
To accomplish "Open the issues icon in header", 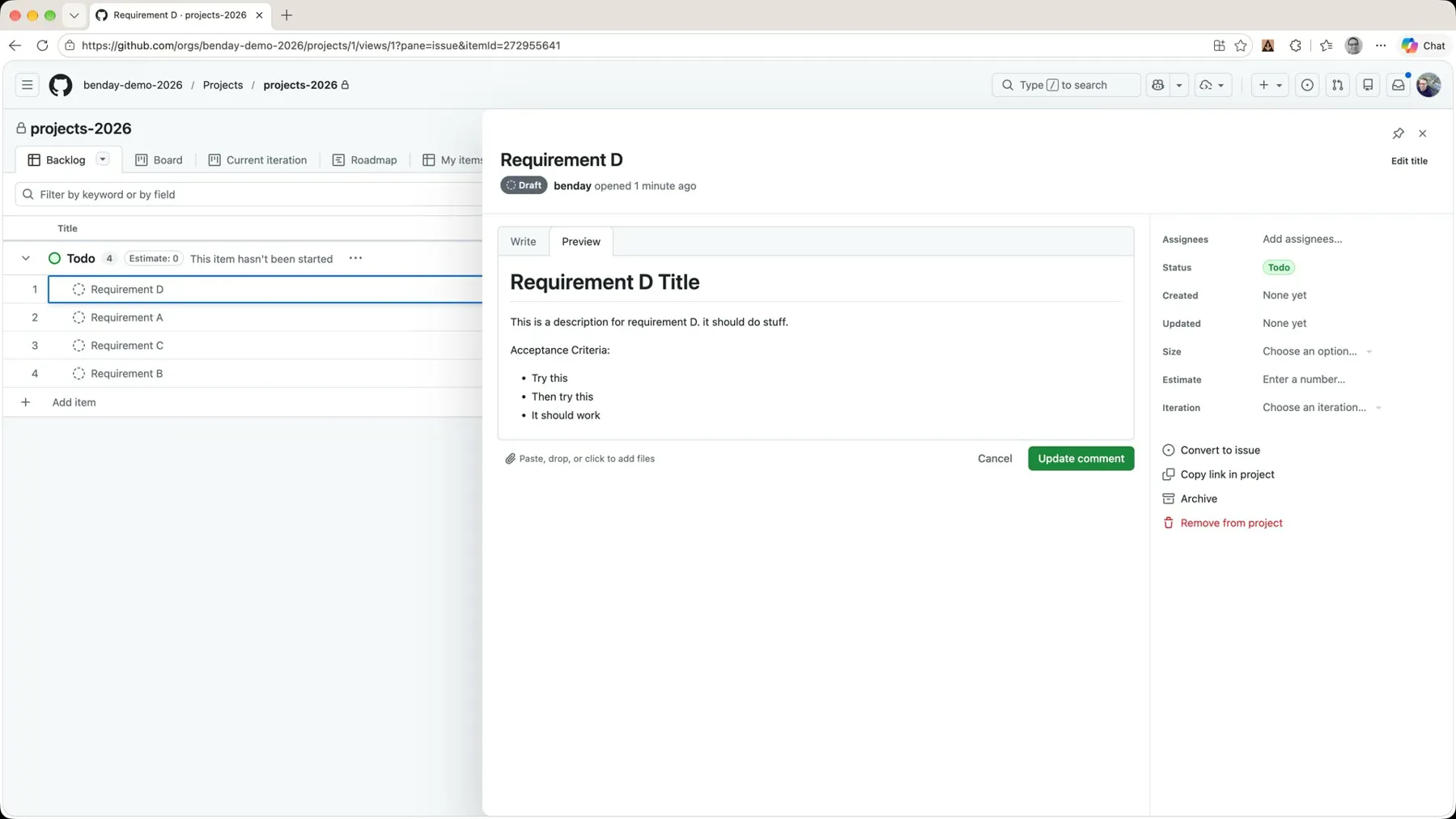I will point(1307,85).
